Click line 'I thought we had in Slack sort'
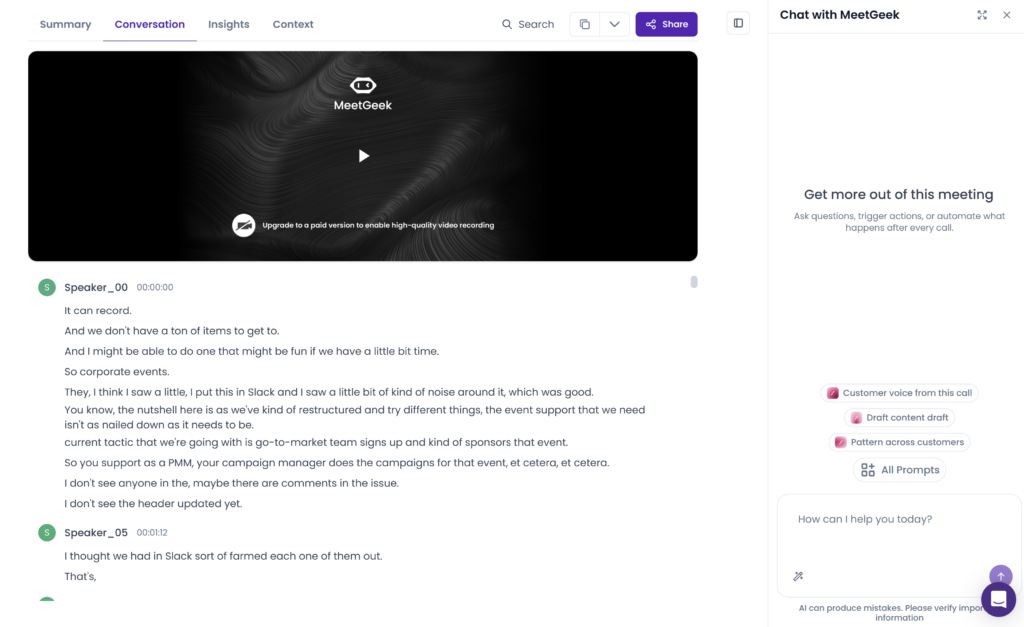 223,556
